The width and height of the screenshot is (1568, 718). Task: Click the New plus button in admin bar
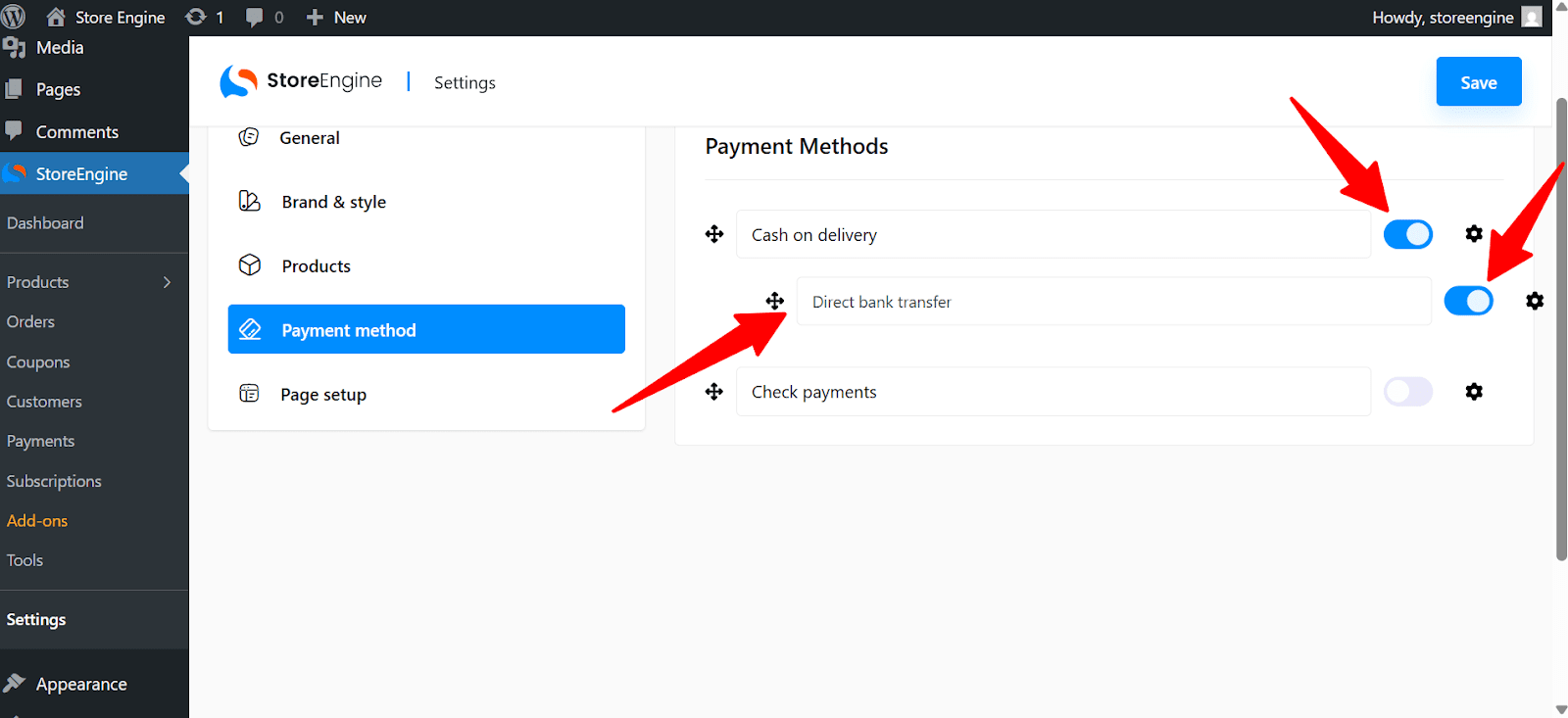(336, 18)
